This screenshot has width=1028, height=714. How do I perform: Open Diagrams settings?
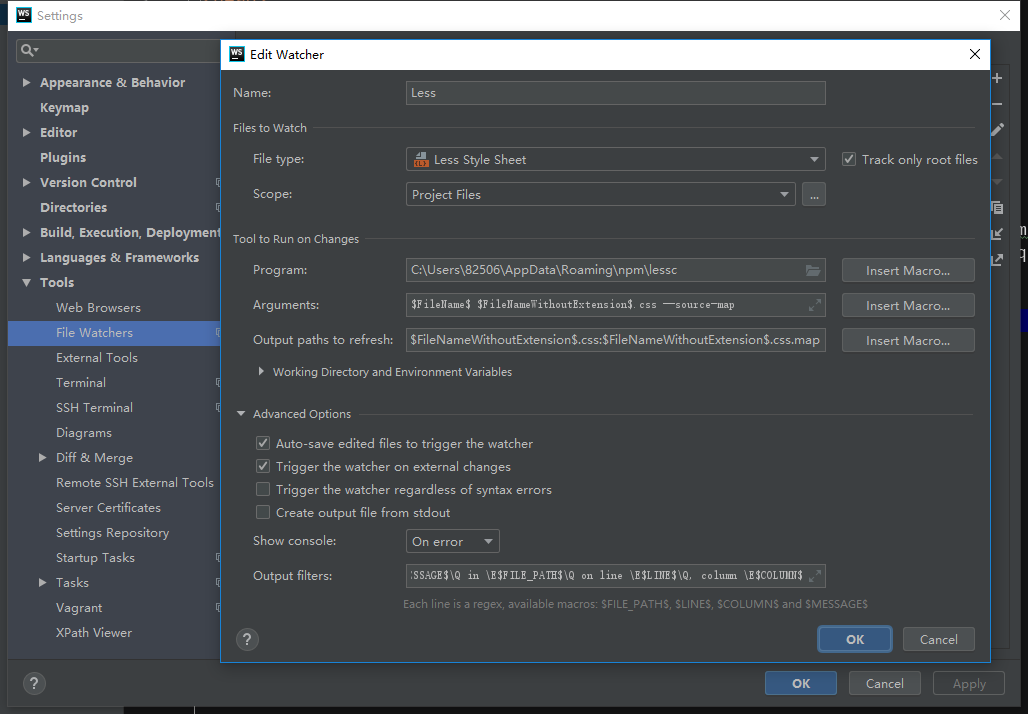point(84,433)
